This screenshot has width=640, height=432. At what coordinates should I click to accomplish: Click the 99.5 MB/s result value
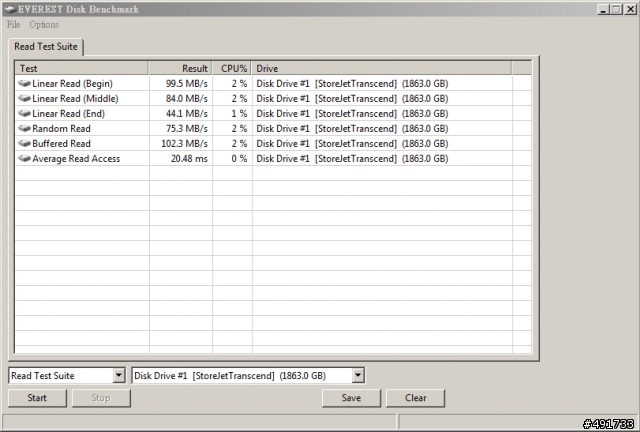point(187,83)
